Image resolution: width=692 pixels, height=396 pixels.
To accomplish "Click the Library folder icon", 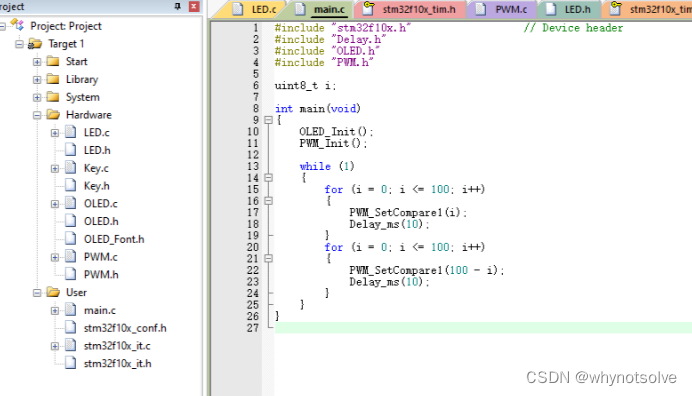I will 53,79.
